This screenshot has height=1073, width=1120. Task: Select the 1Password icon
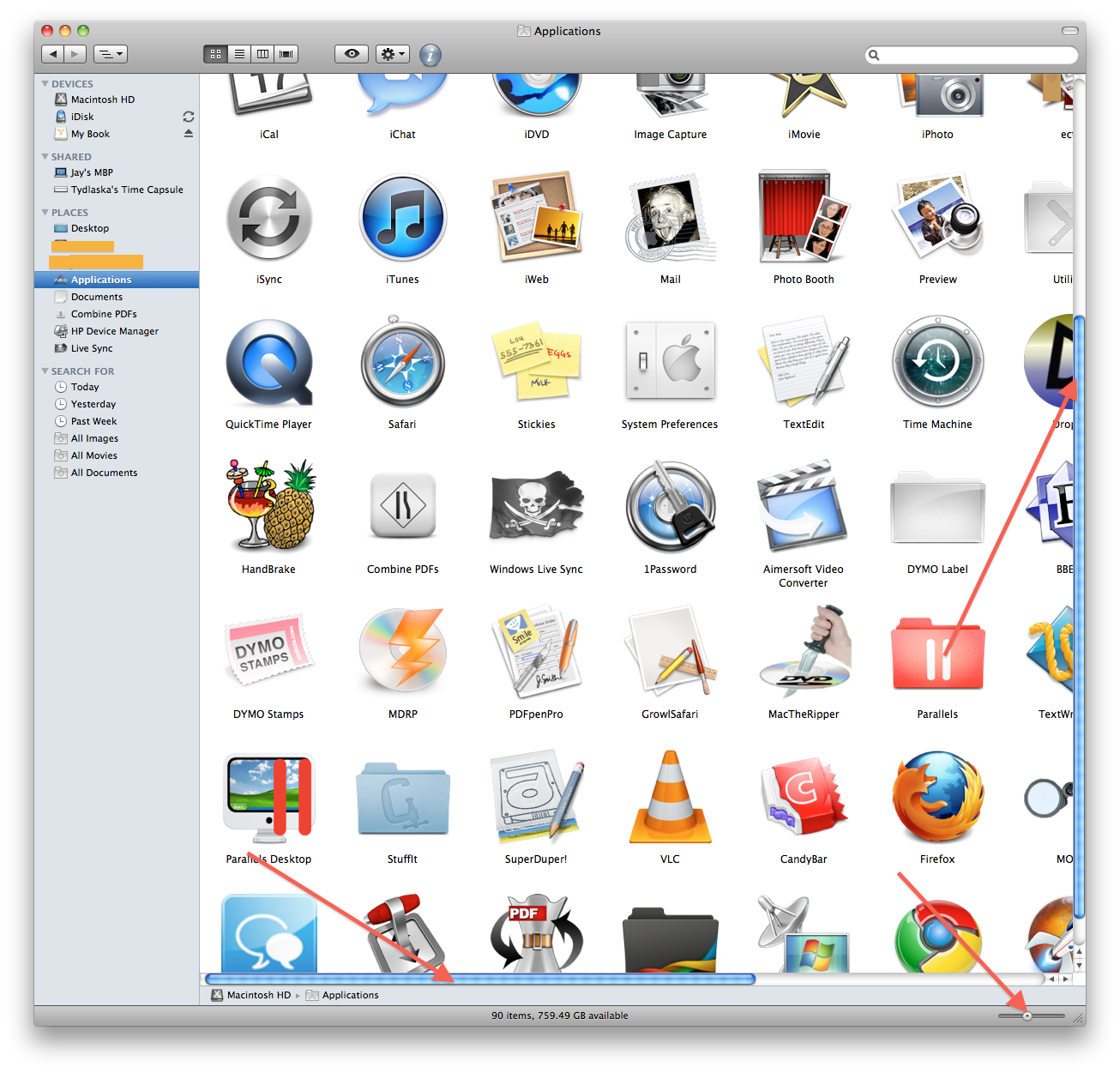[671, 506]
